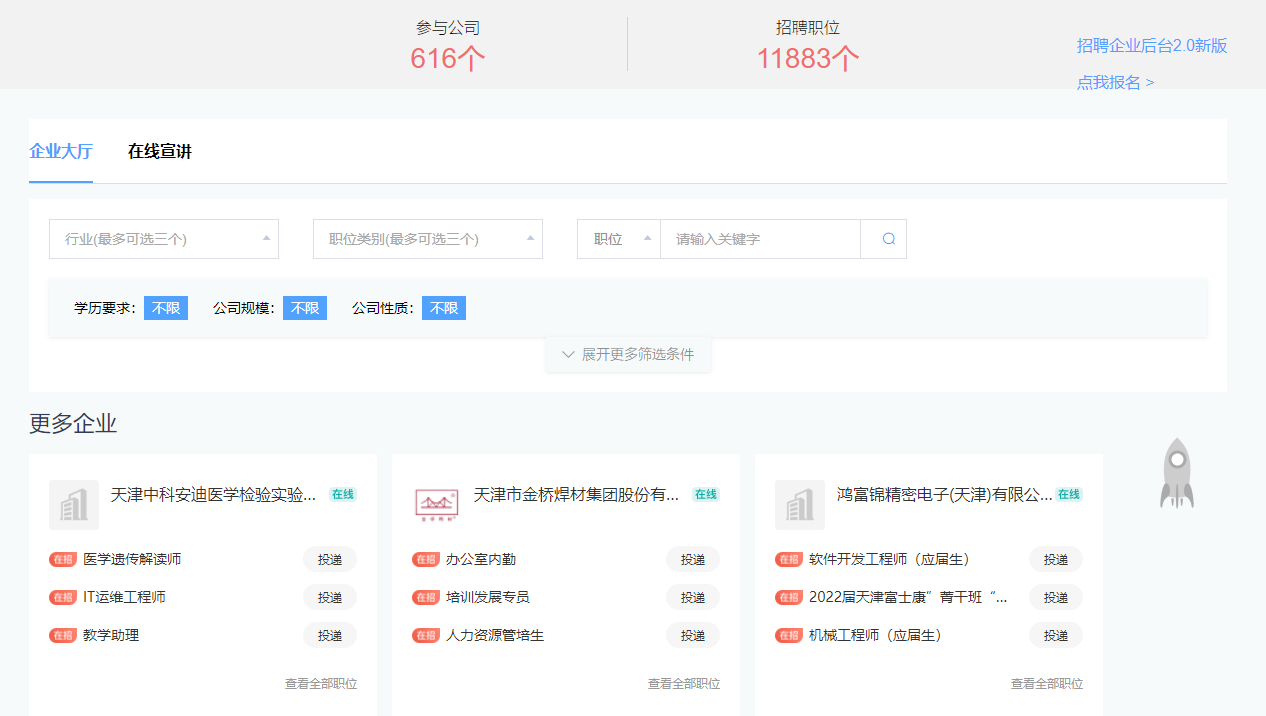This screenshot has height=716, width=1266.
Task: Open 查看全部职位 link for 鸿富锦精密电子
Action: click(1046, 684)
